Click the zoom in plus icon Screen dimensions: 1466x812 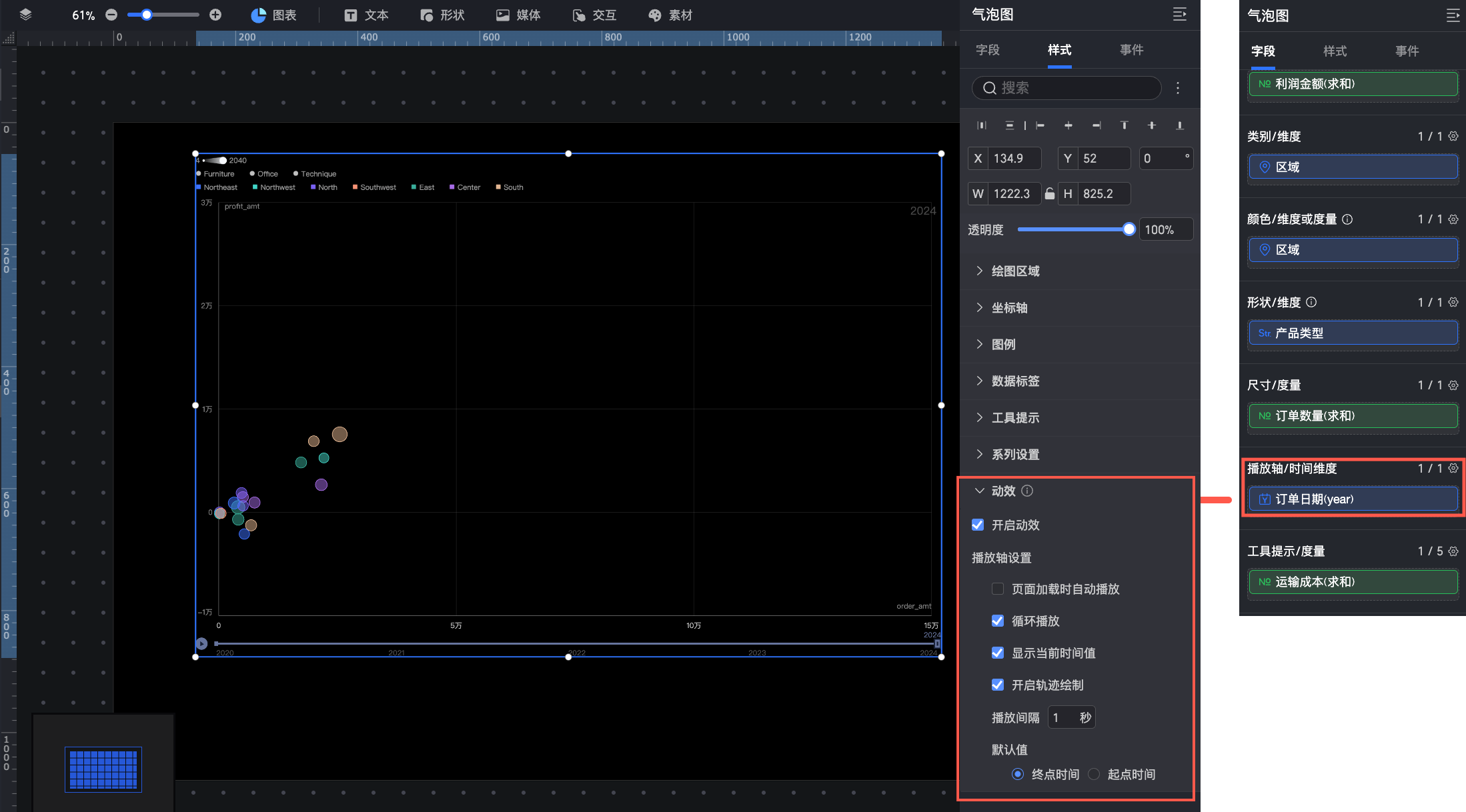(x=215, y=15)
